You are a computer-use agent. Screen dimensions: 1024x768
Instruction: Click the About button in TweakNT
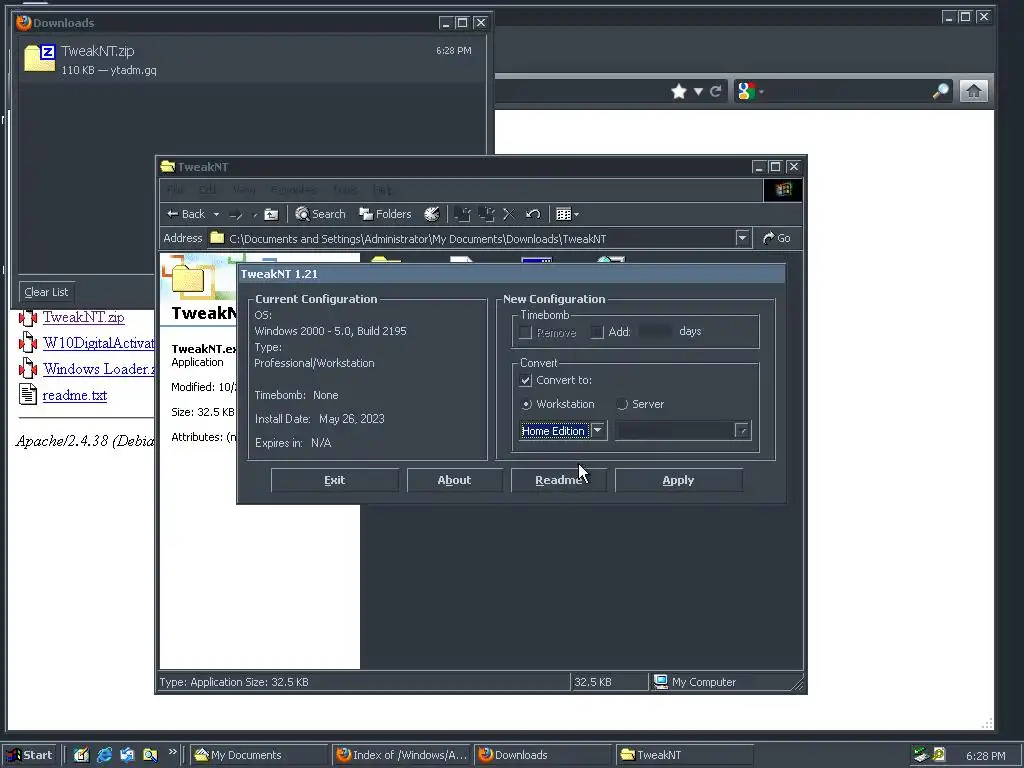[x=455, y=480]
